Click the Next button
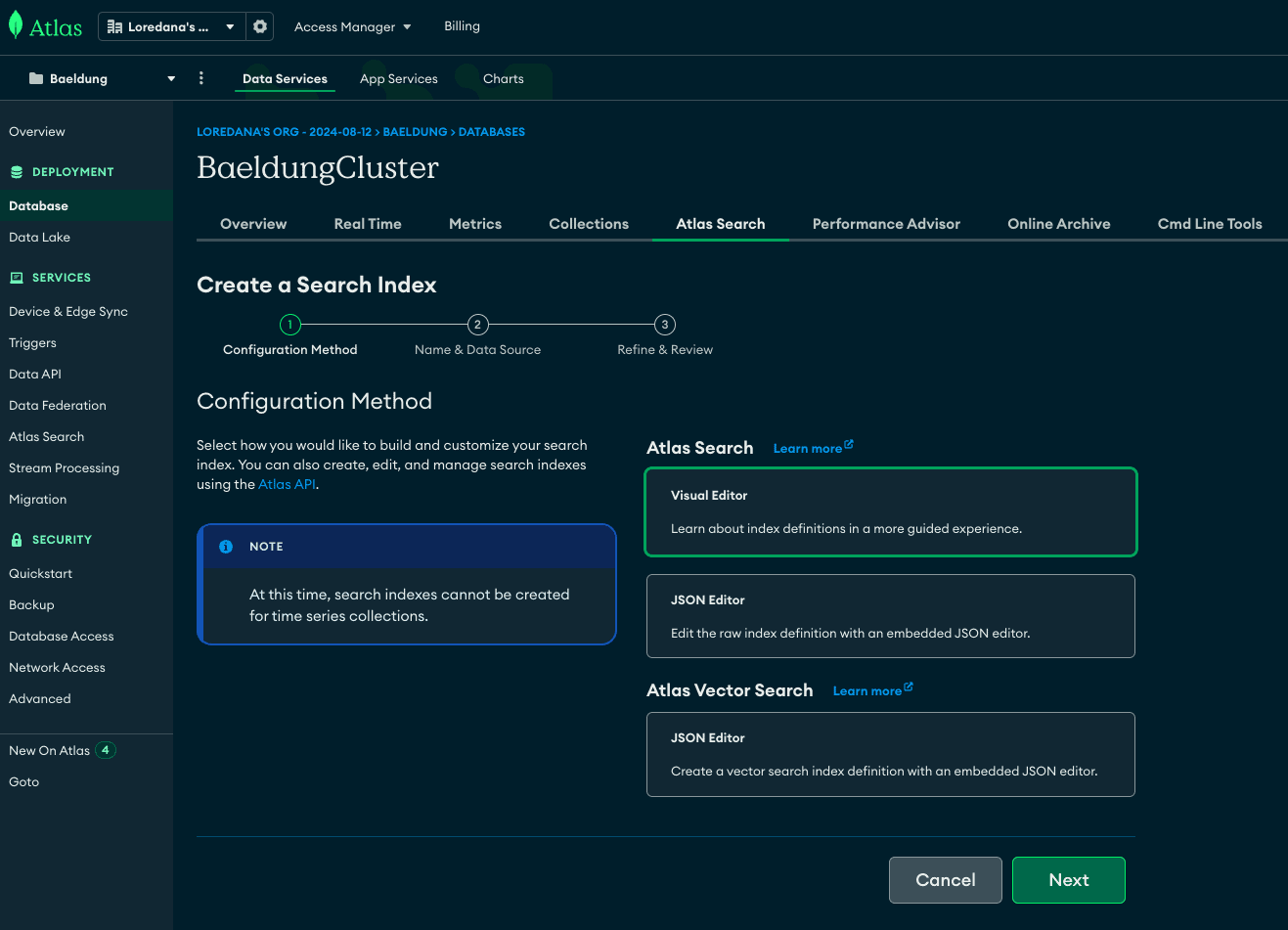The height and width of the screenshot is (930, 1288). (1069, 880)
